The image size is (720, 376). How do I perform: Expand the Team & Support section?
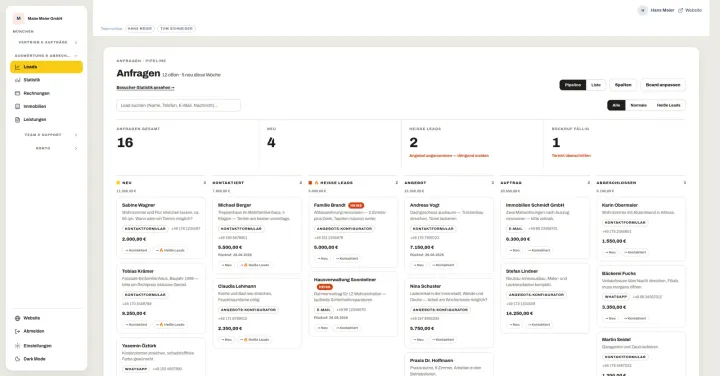click(46, 135)
